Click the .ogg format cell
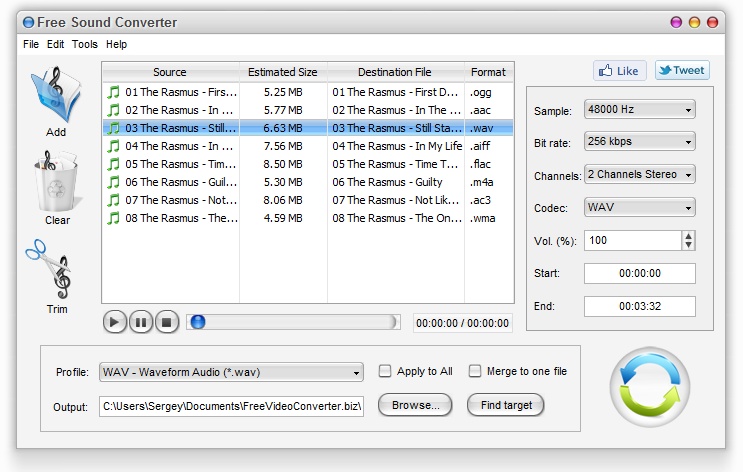 click(x=480, y=92)
